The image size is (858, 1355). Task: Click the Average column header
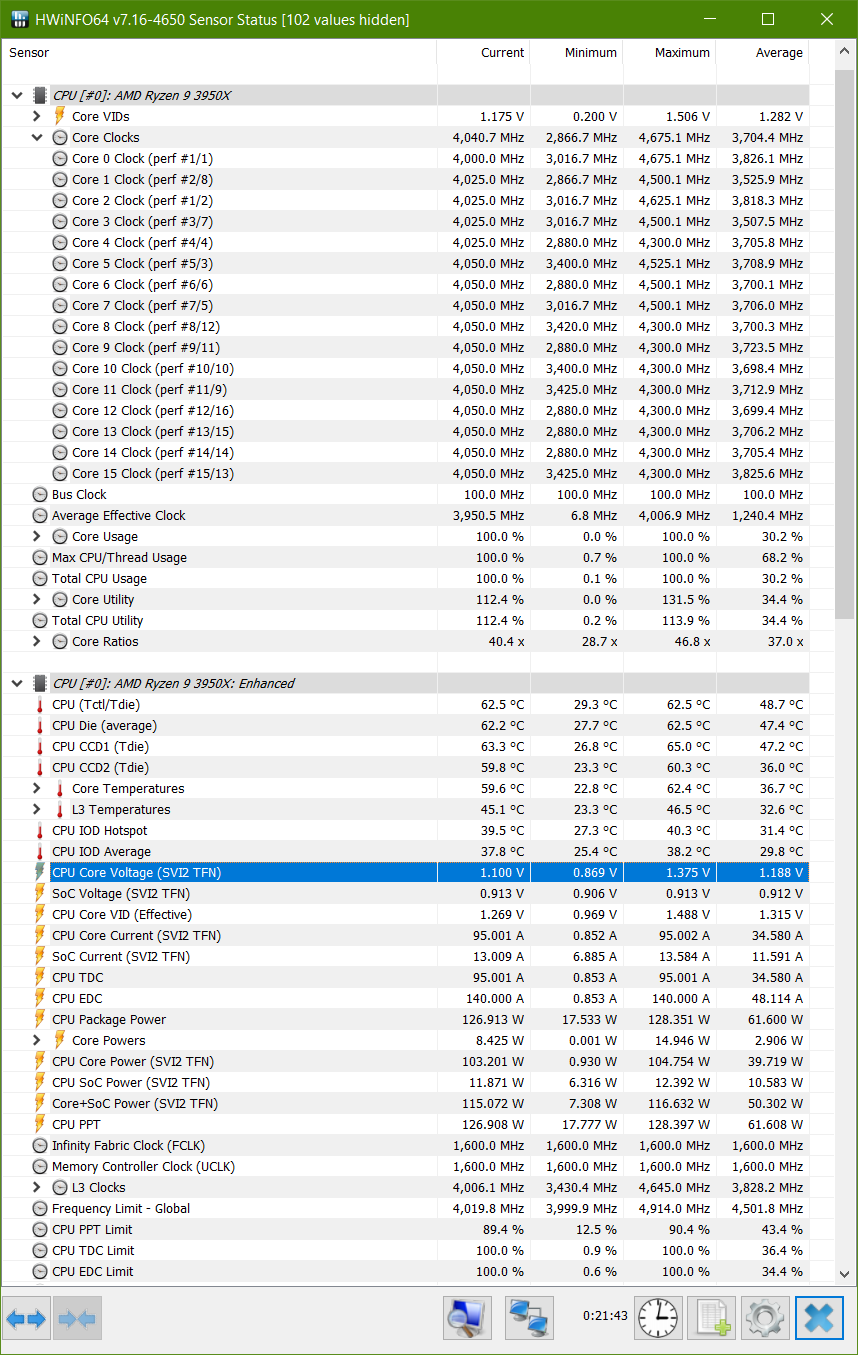[763, 53]
